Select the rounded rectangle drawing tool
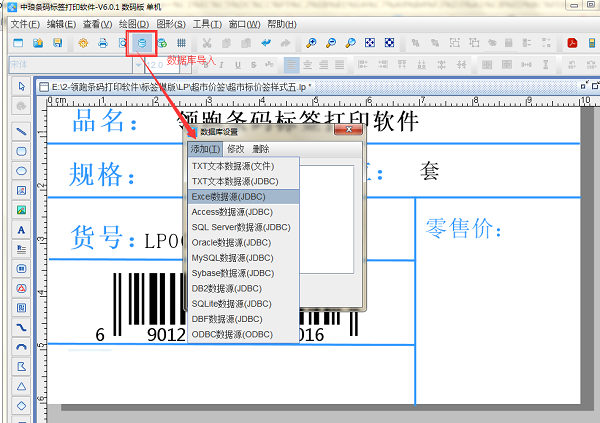 [21, 151]
